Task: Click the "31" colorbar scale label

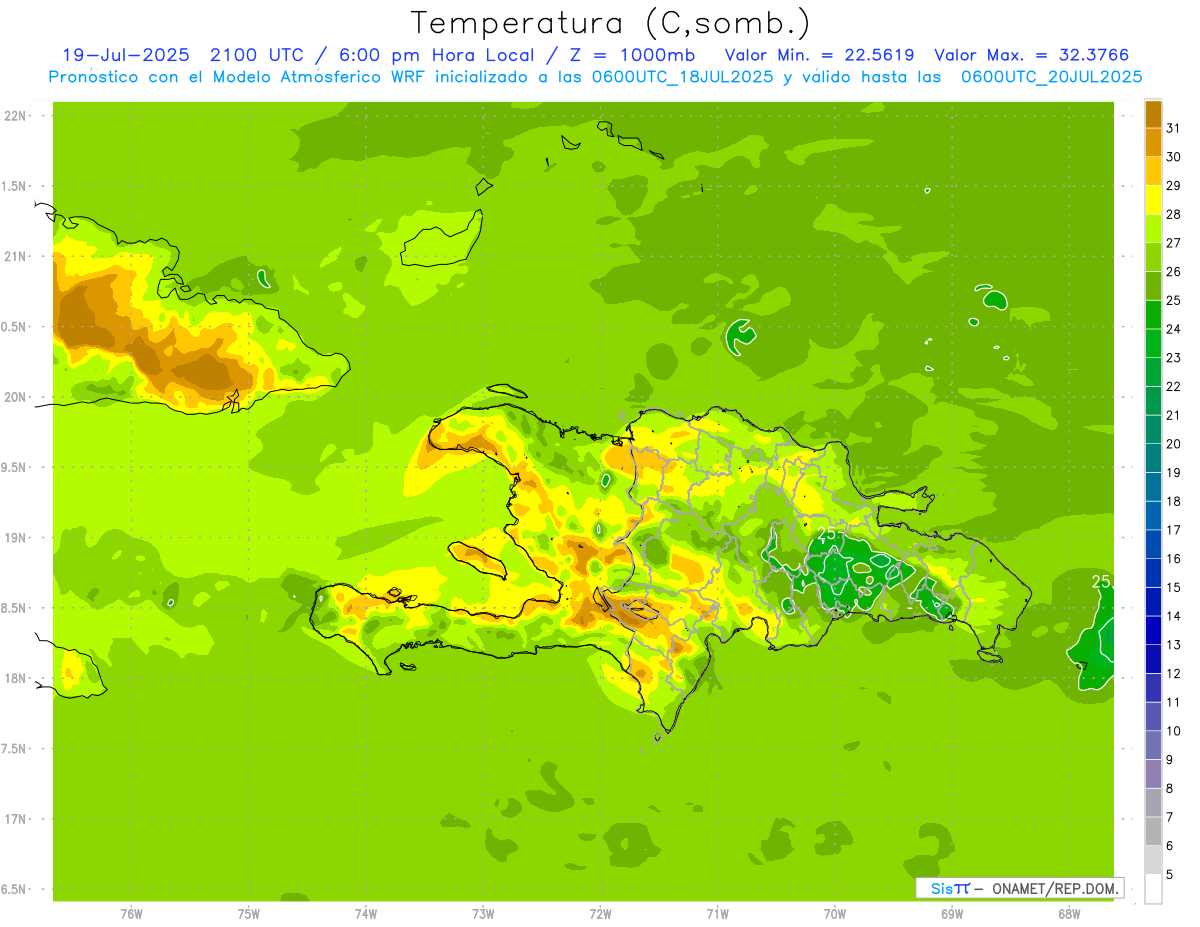Action: tap(1174, 128)
